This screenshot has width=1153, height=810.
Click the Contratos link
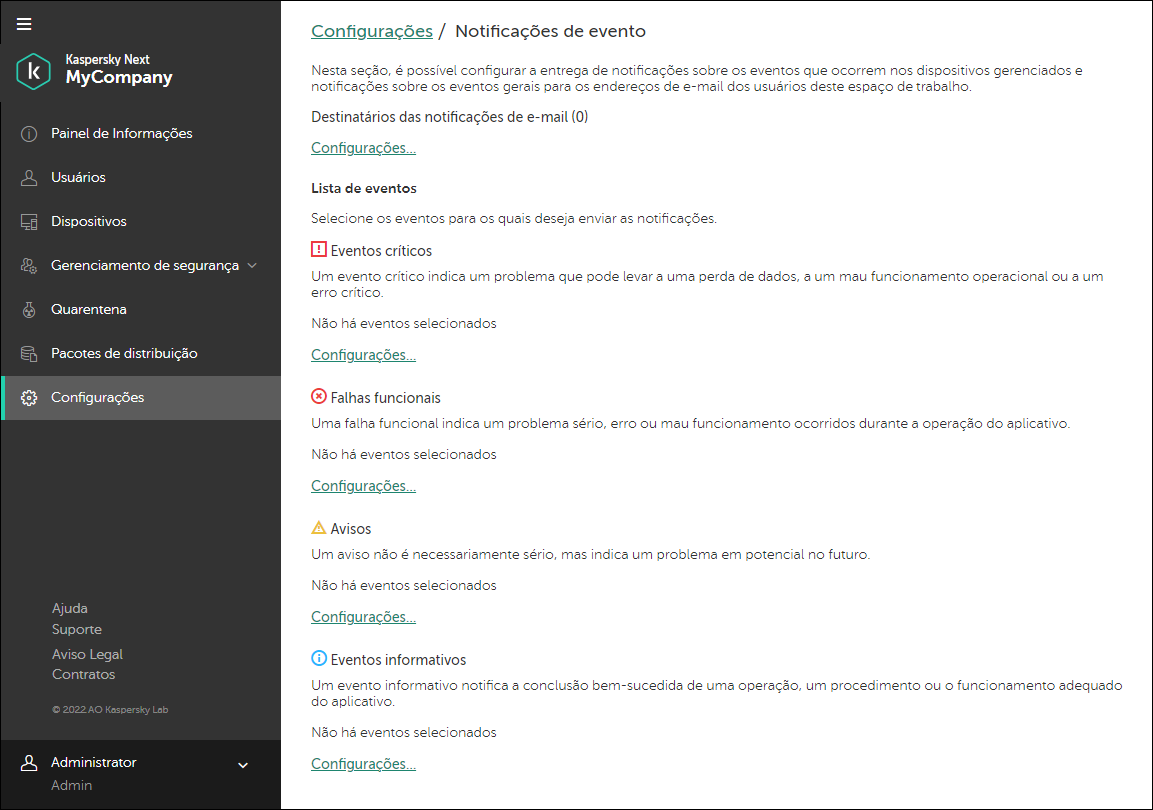83,674
